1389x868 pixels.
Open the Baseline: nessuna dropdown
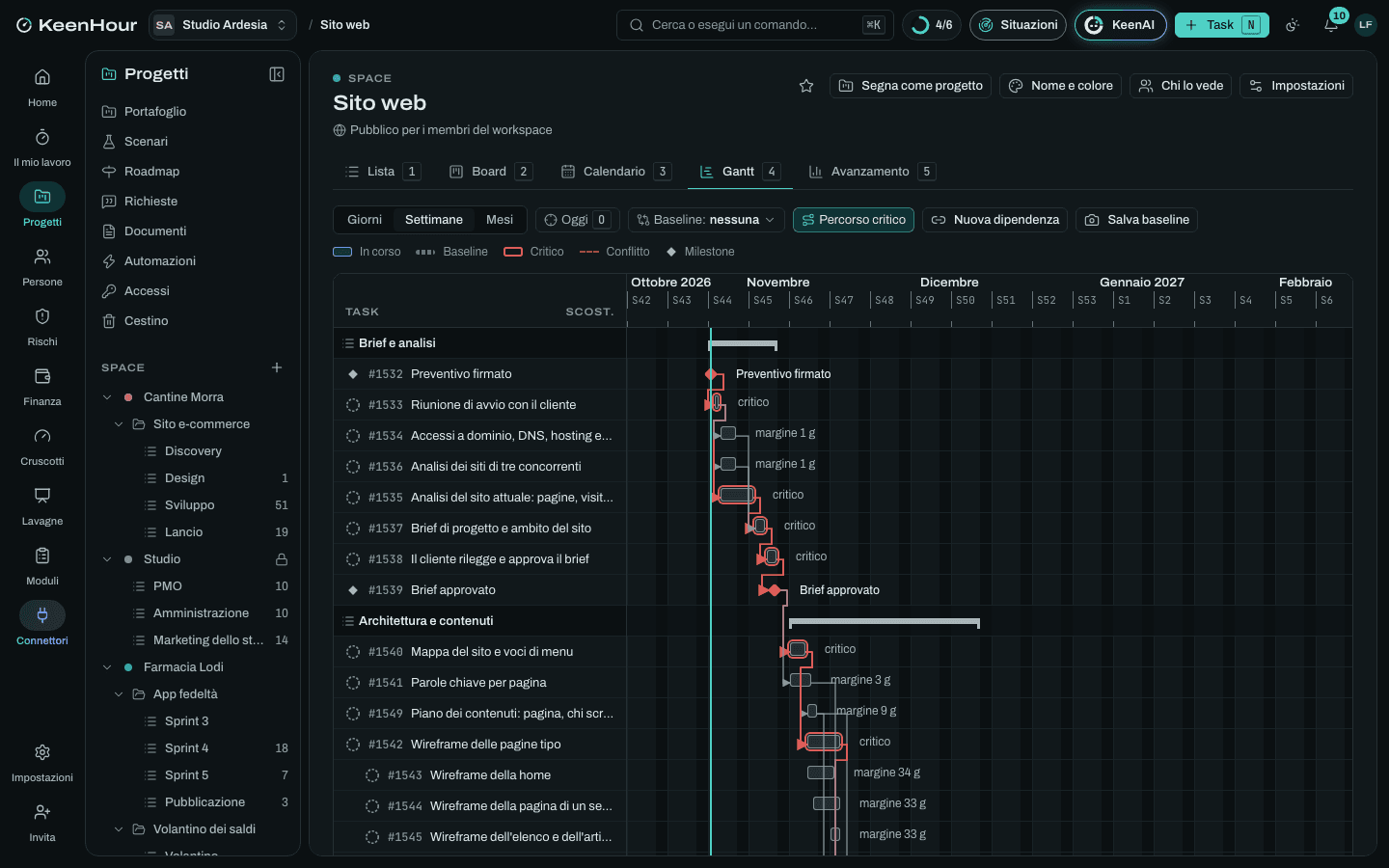tap(706, 220)
